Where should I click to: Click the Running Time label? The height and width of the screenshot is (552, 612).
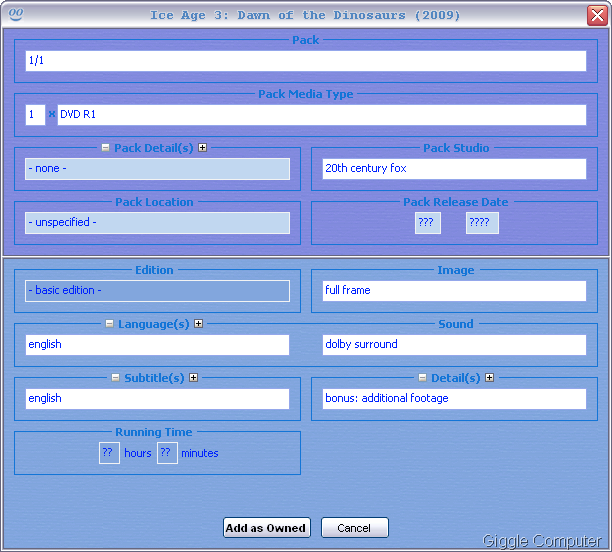154,432
